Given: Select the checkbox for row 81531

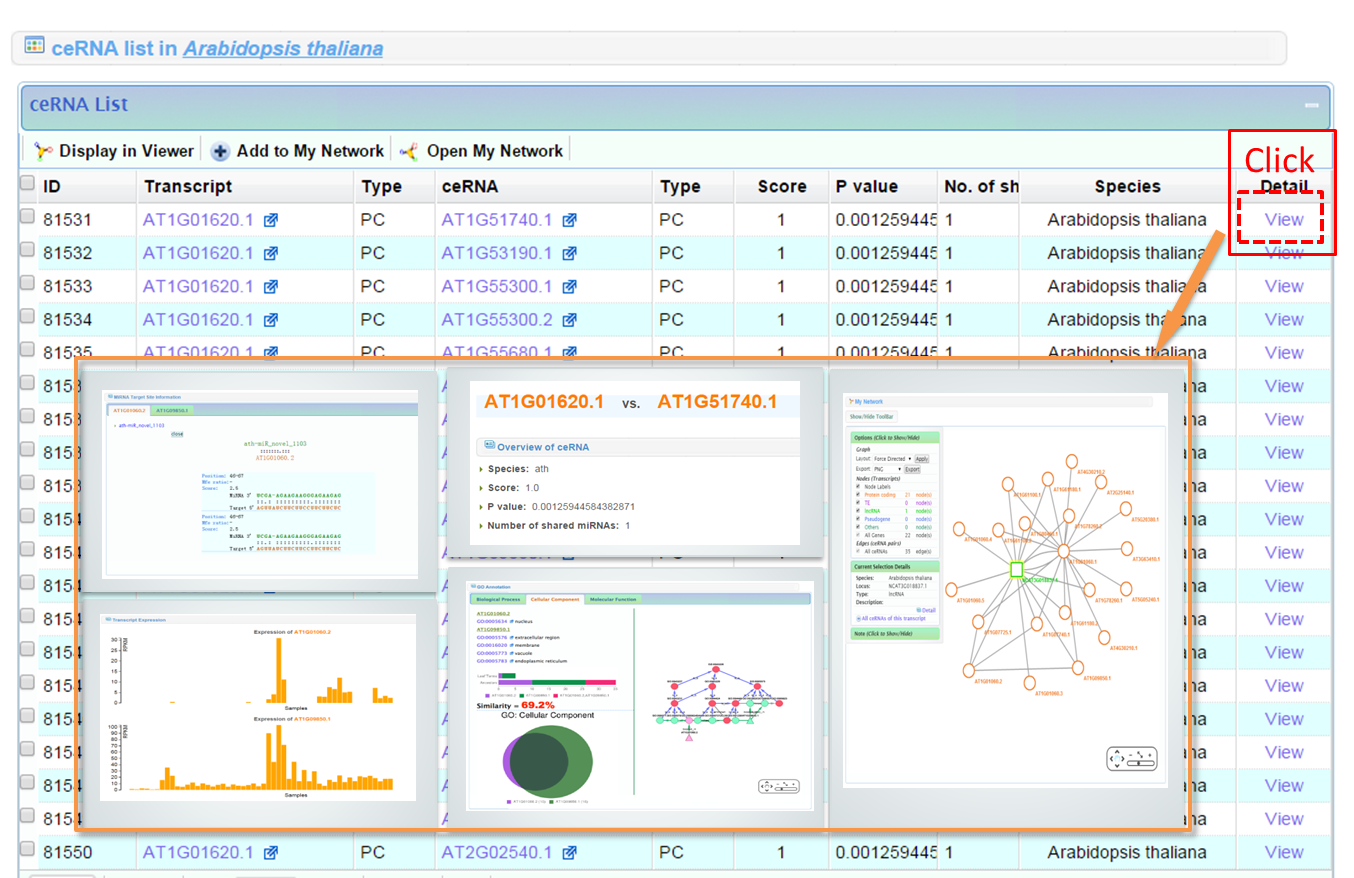Looking at the screenshot, I should [x=28, y=217].
